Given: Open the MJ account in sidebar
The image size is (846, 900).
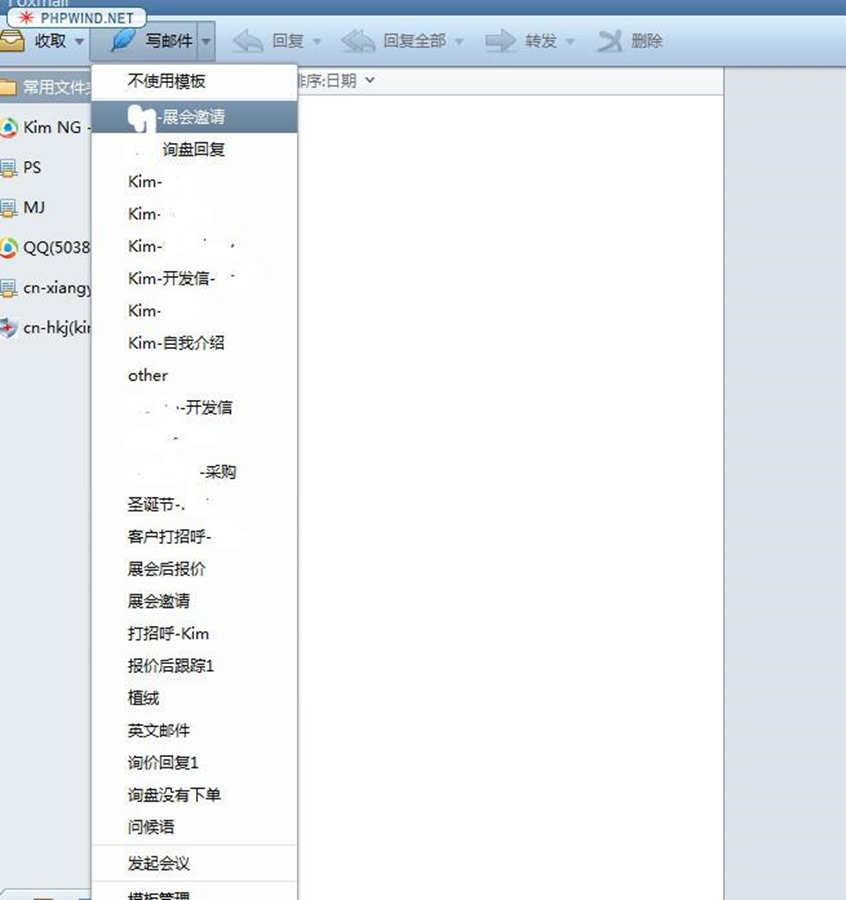Looking at the screenshot, I should [34, 208].
